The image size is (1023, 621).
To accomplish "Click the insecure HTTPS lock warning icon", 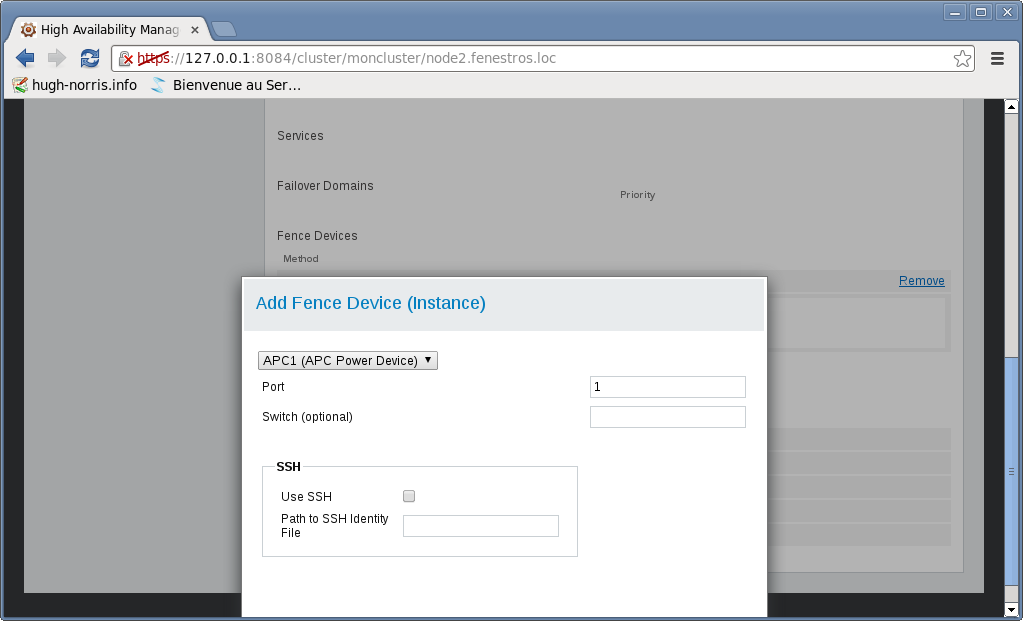I will pos(126,59).
